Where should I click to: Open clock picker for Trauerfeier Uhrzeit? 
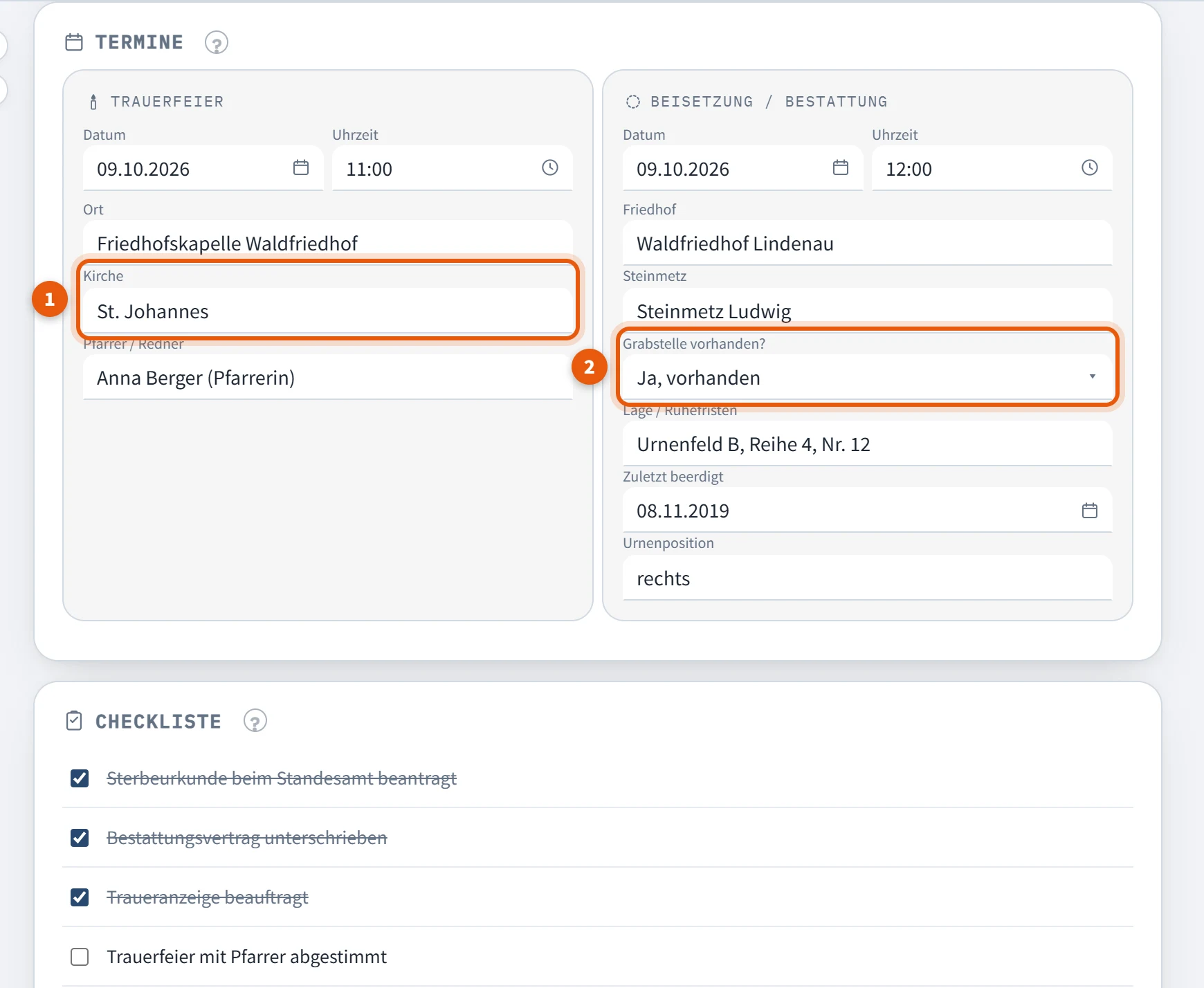click(550, 167)
